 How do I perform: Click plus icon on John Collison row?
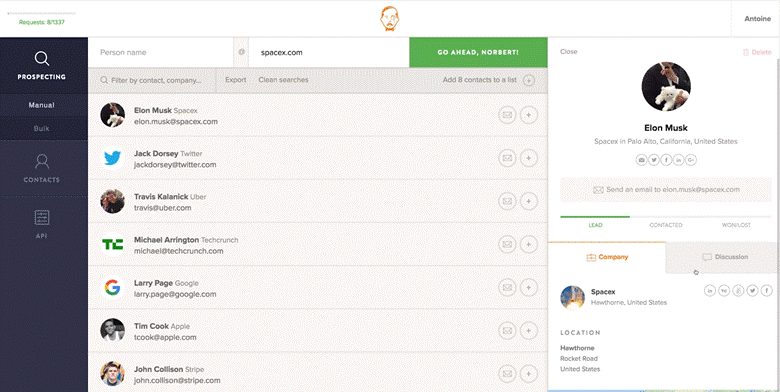tap(529, 374)
